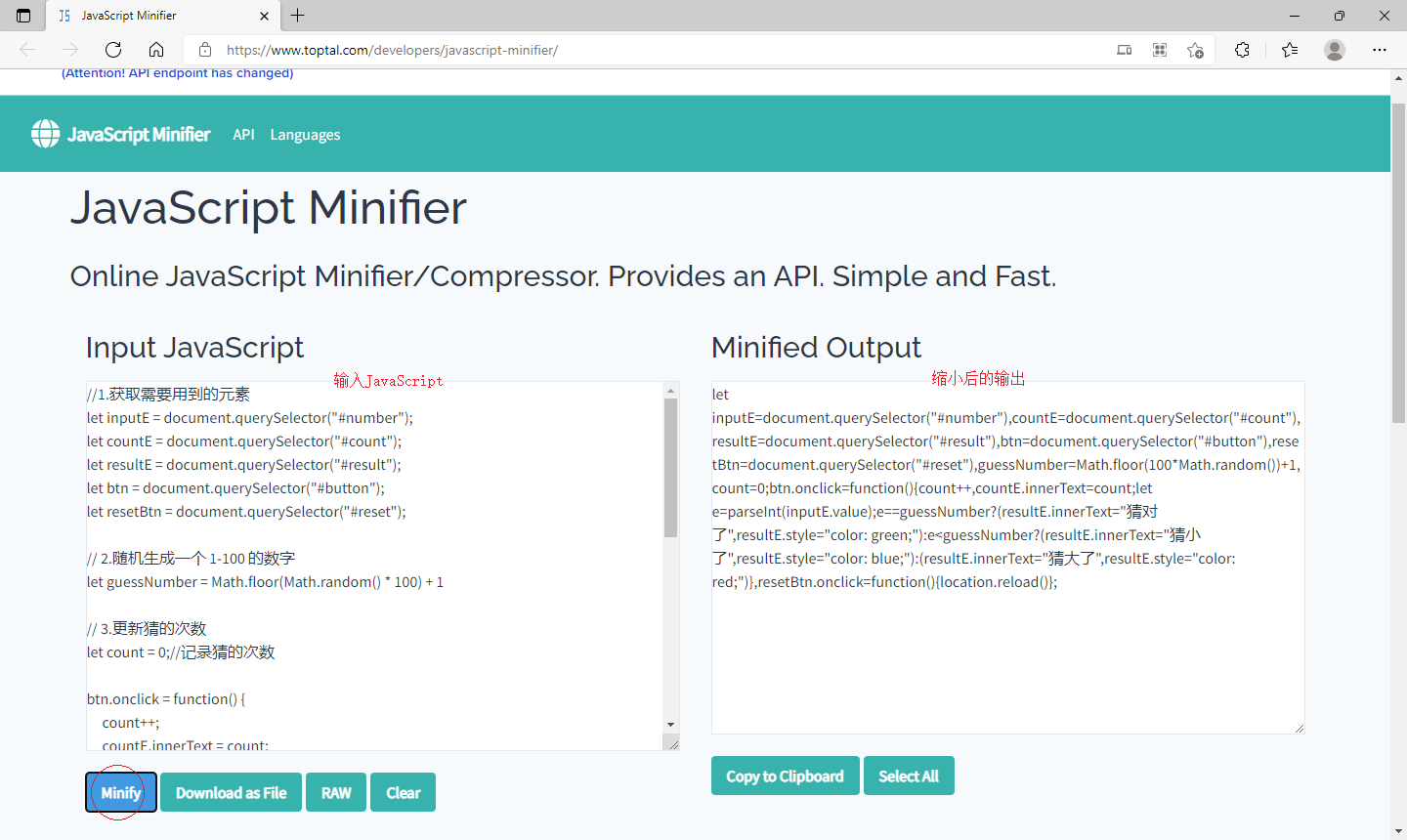Click the Minified Output heading
The height and width of the screenshot is (840, 1407).
(x=816, y=348)
